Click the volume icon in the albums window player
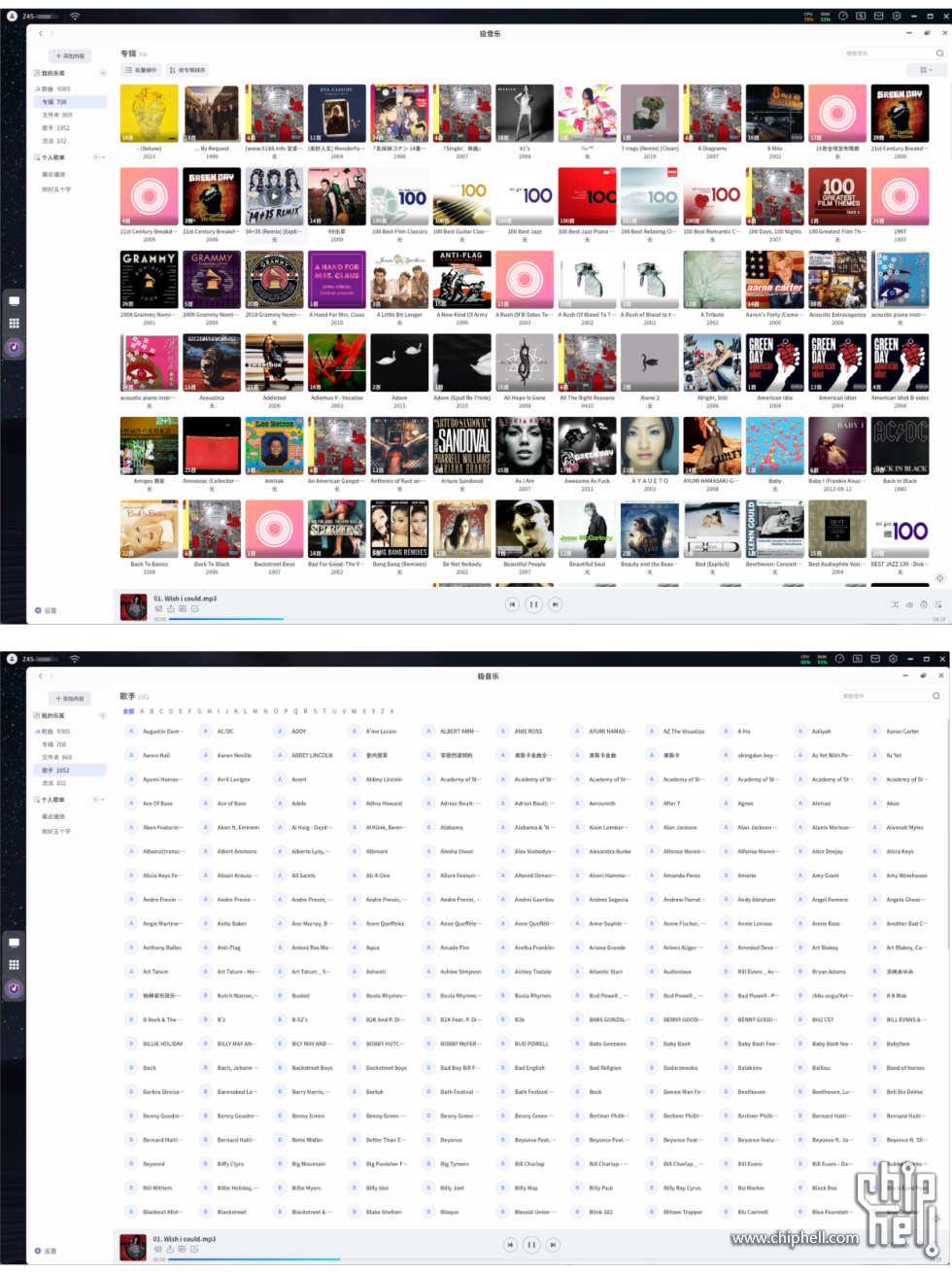Image resolution: width=952 pixels, height=1272 pixels. 909,604
